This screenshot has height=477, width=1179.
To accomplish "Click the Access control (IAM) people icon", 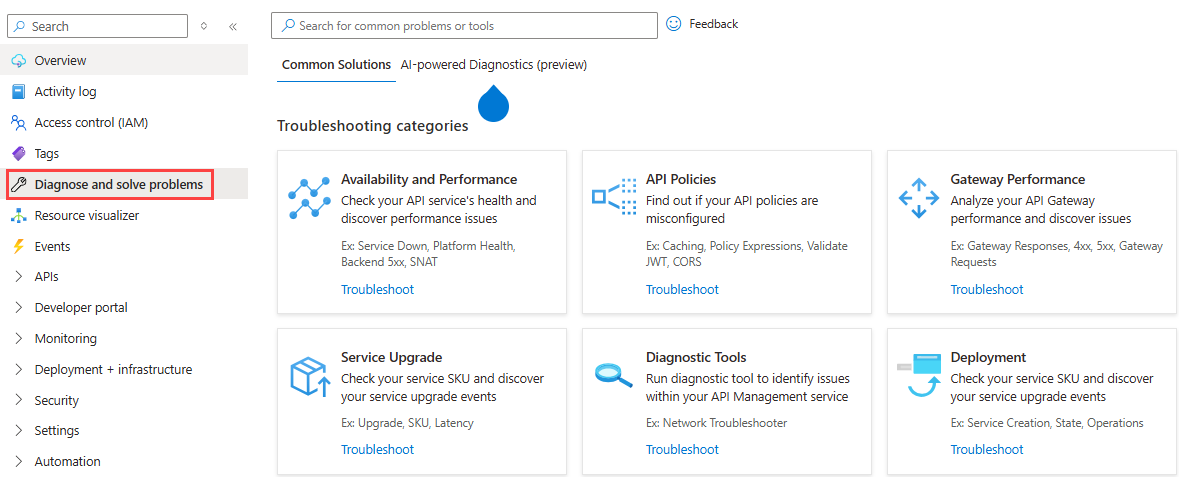I will click(x=18, y=123).
